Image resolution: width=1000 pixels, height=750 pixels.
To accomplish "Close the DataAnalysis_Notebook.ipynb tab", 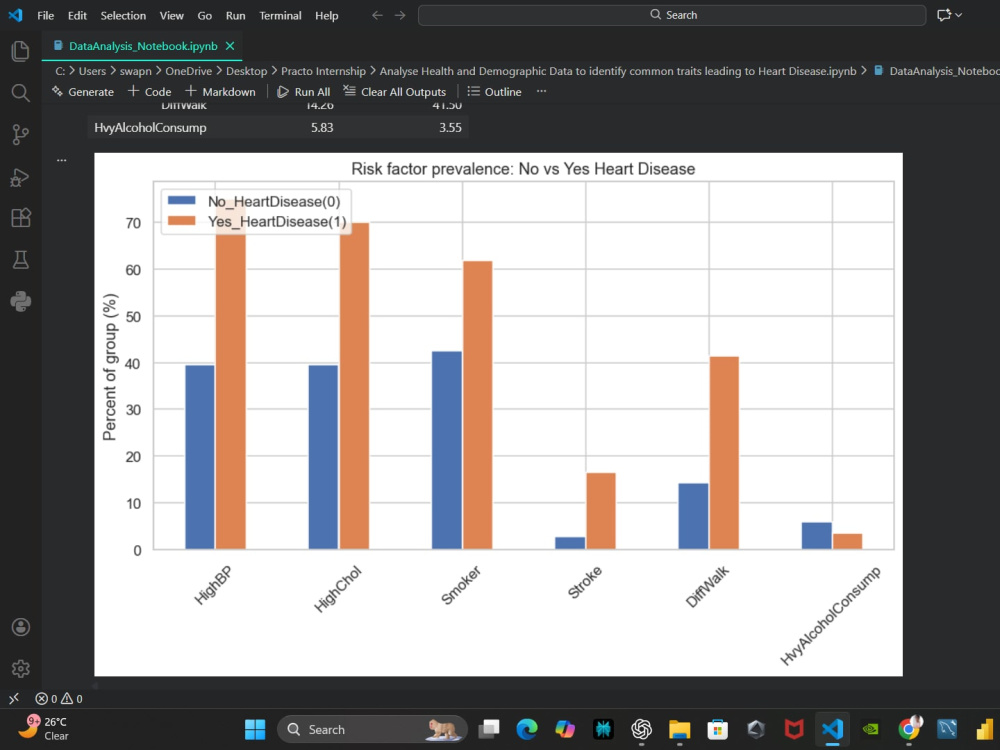I will tap(230, 46).
